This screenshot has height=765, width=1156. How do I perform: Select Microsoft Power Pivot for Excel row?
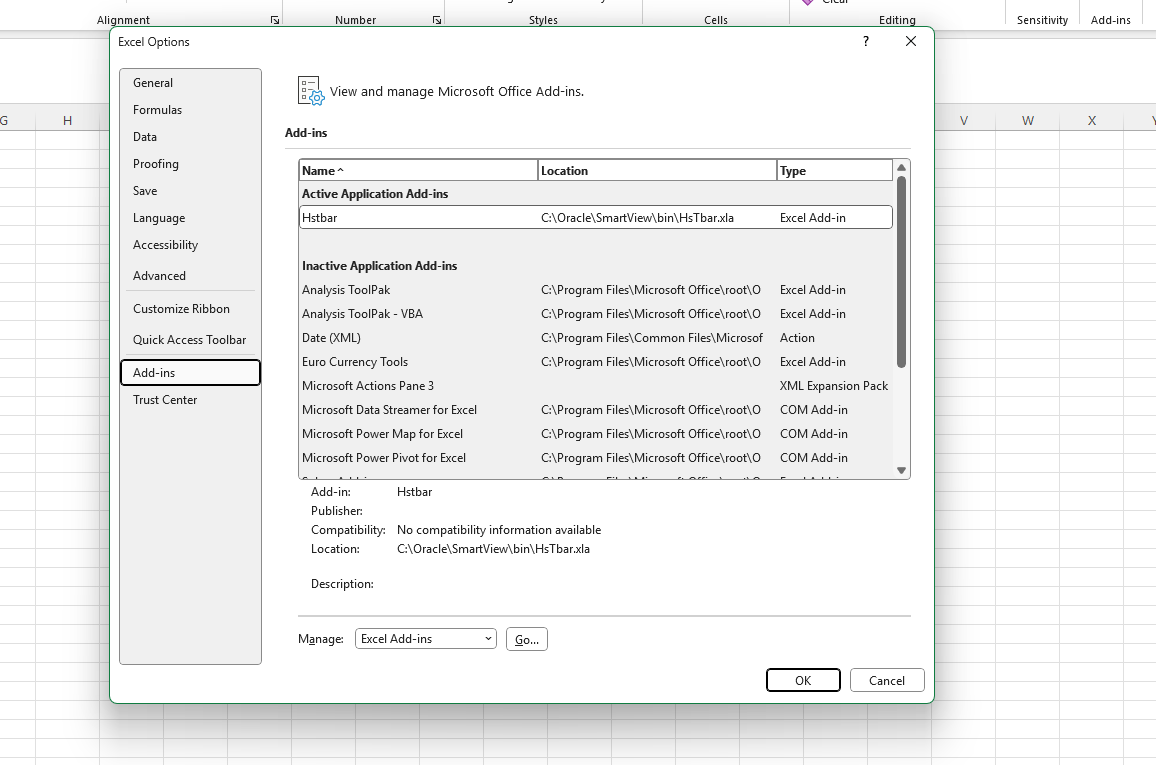[x=596, y=458]
